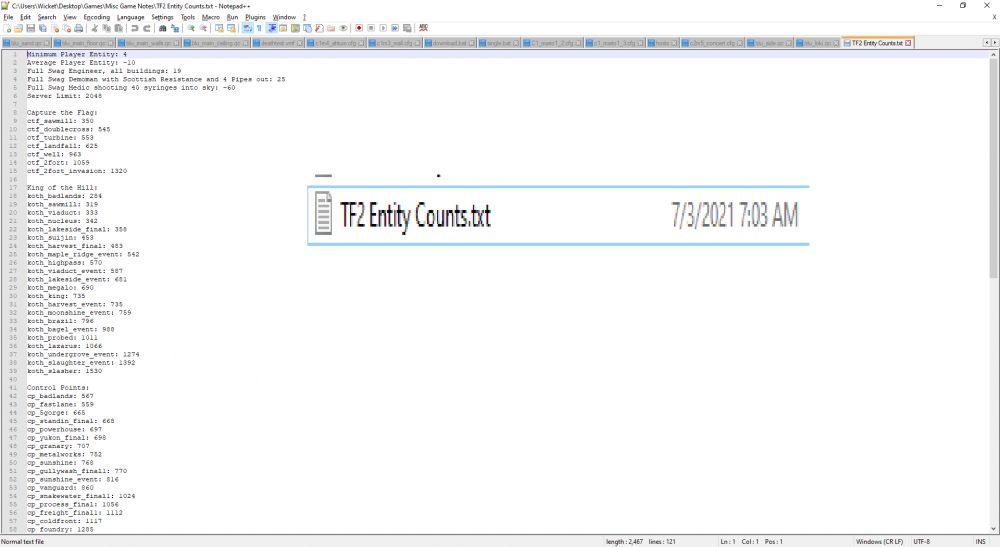Click the line 'Server Limit: 2048'

coord(64,96)
